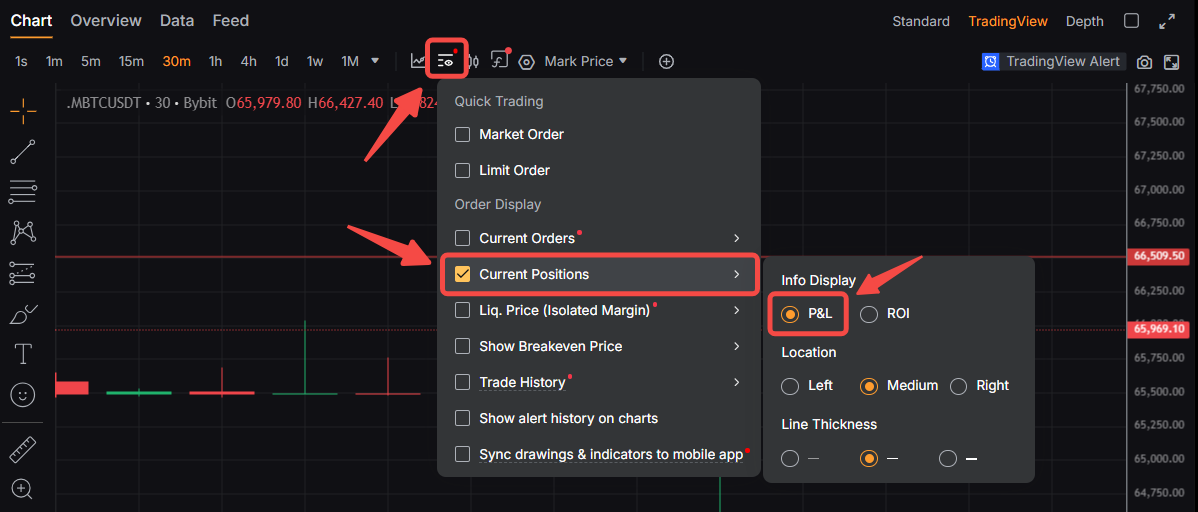Screen dimensions: 1198x512
Task: Select the 4h timeframe
Action: (x=248, y=61)
